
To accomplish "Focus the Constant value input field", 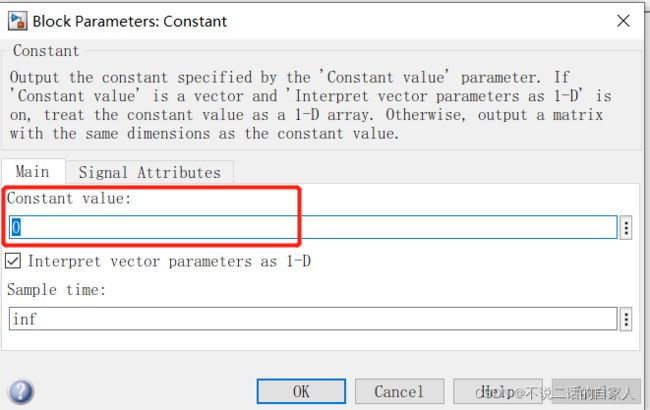I will point(313,228).
